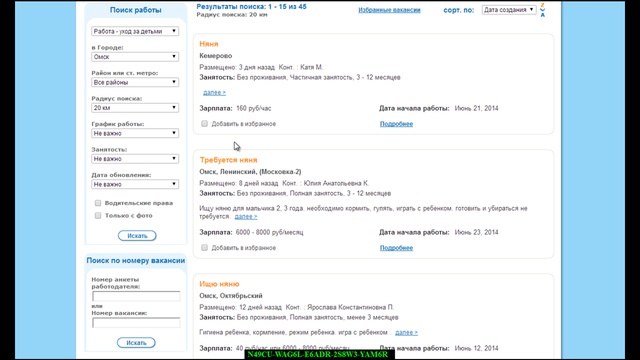The width and height of the screenshot is (640, 360).
Task: Click 'Искать' button in job search panel
Action: point(137,236)
